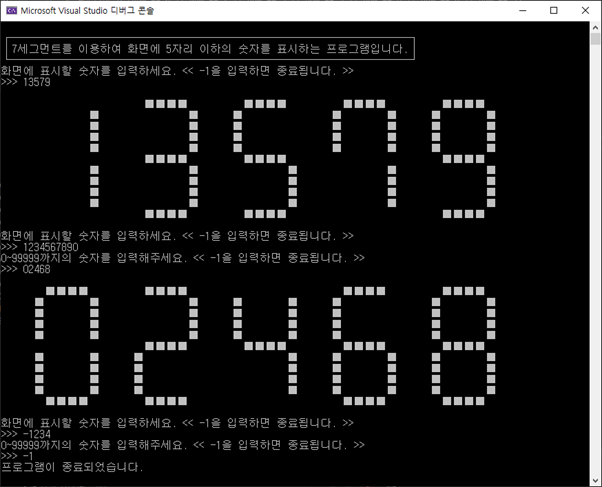Click the input line '>>> 1234567890'

[x=40, y=247]
